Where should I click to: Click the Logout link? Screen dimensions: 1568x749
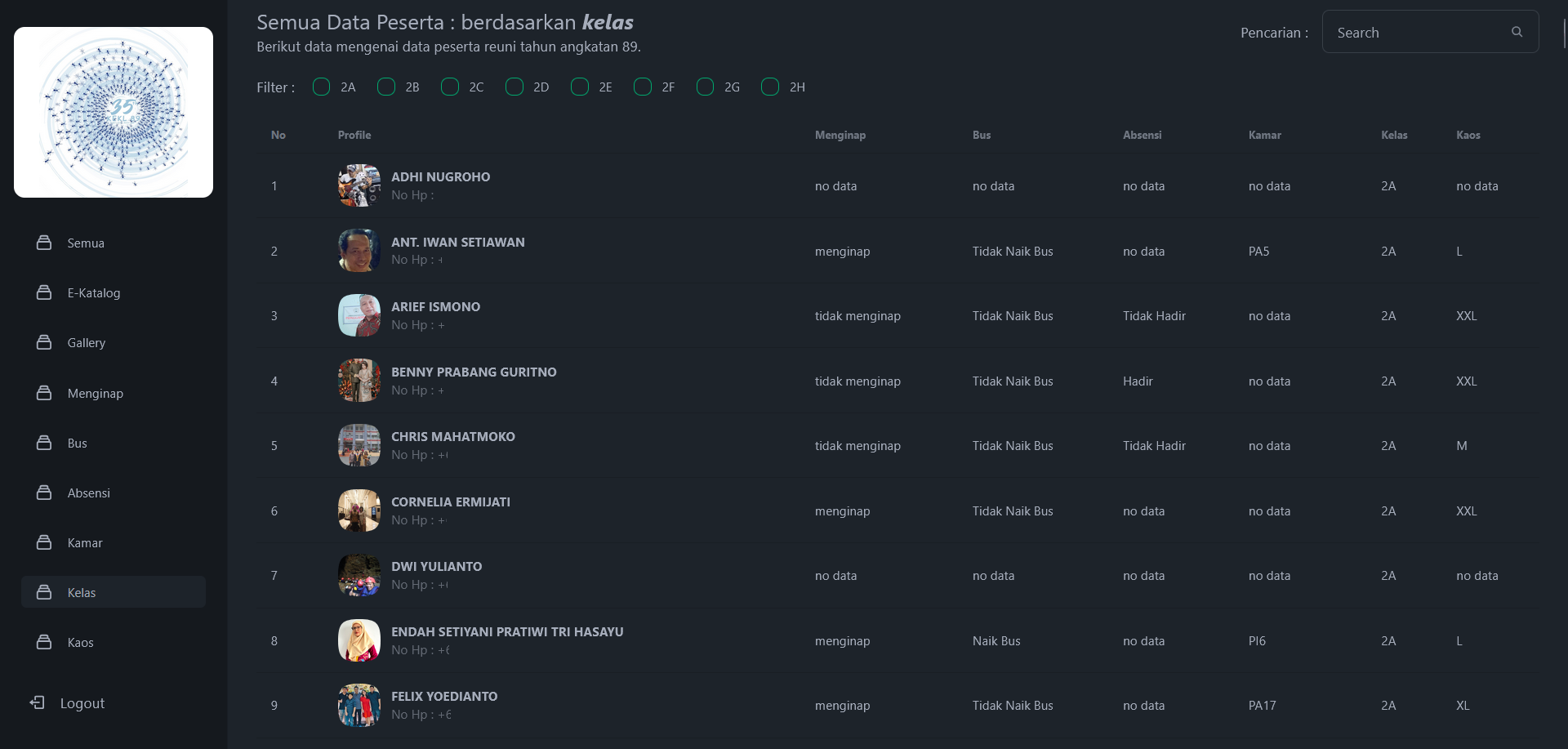click(82, 703)
